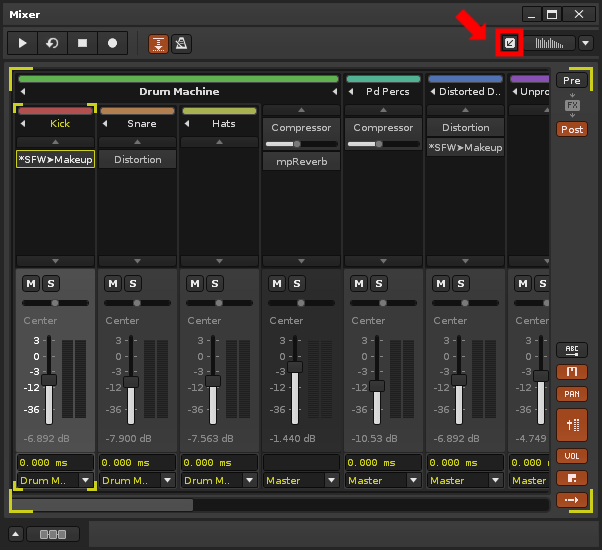Image resolution: width=602 pixels, height=550 pixels.
Task: Mute the Drum Machine group track
Action: point(277,284)
